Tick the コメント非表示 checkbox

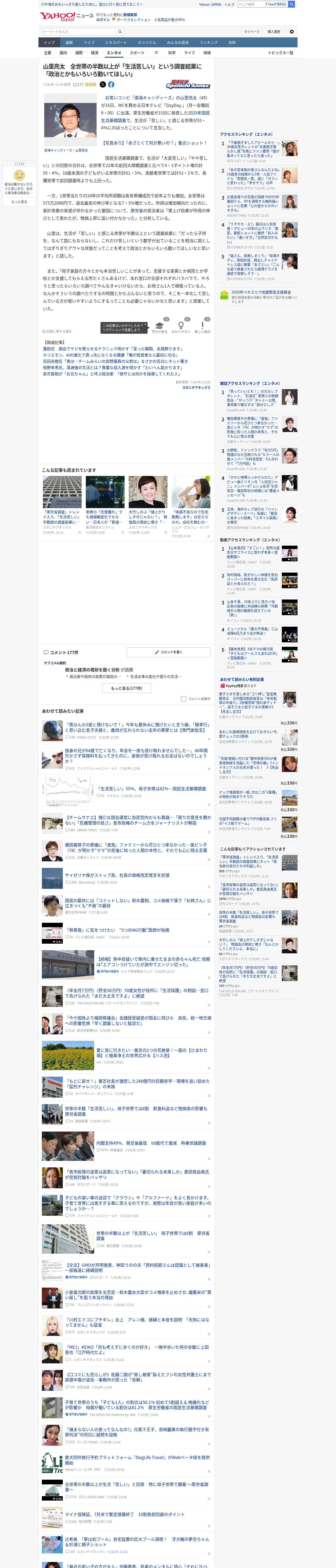pos(183,699)
